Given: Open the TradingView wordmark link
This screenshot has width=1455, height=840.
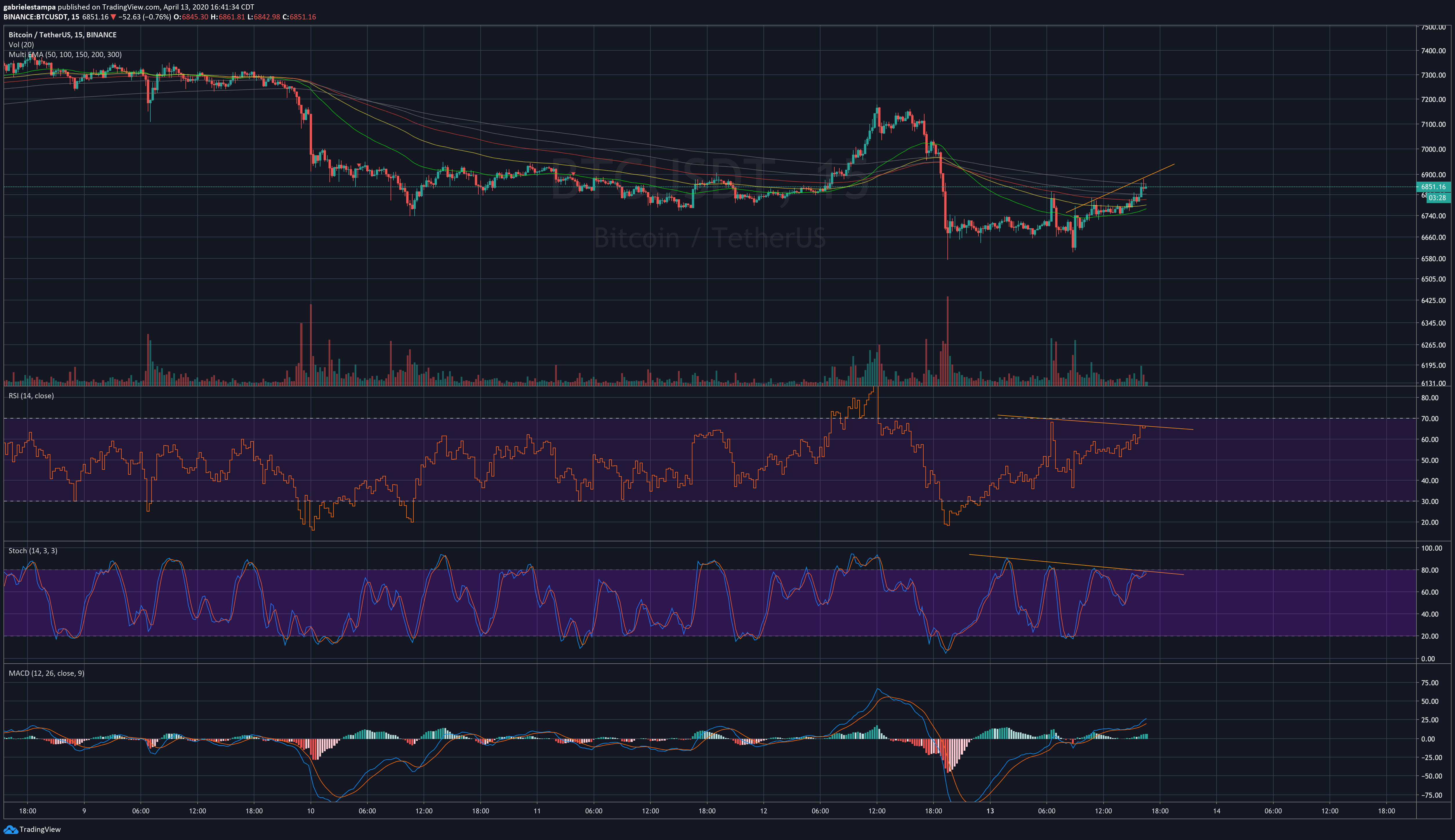Looking at the screenshot, I should click(x=40, y=830).
